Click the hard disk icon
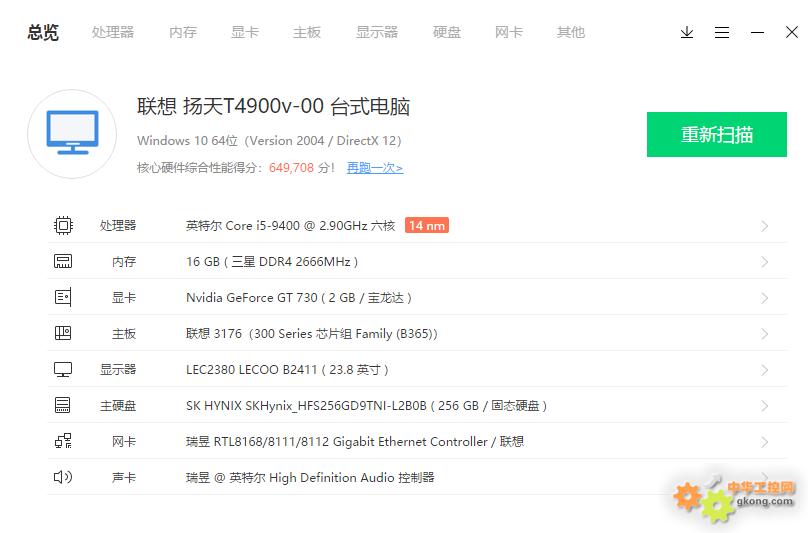This screenshot has width=808, height=533. [63, 405]
